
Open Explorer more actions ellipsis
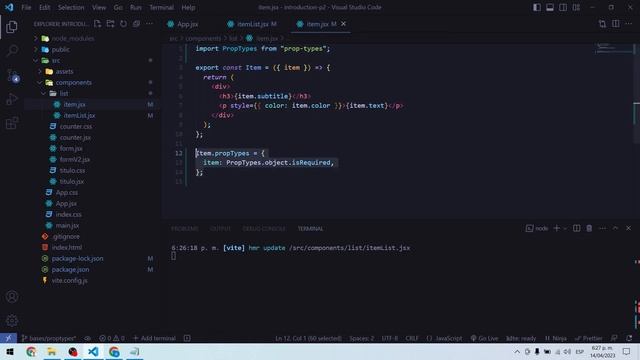[x=149, y=24]
